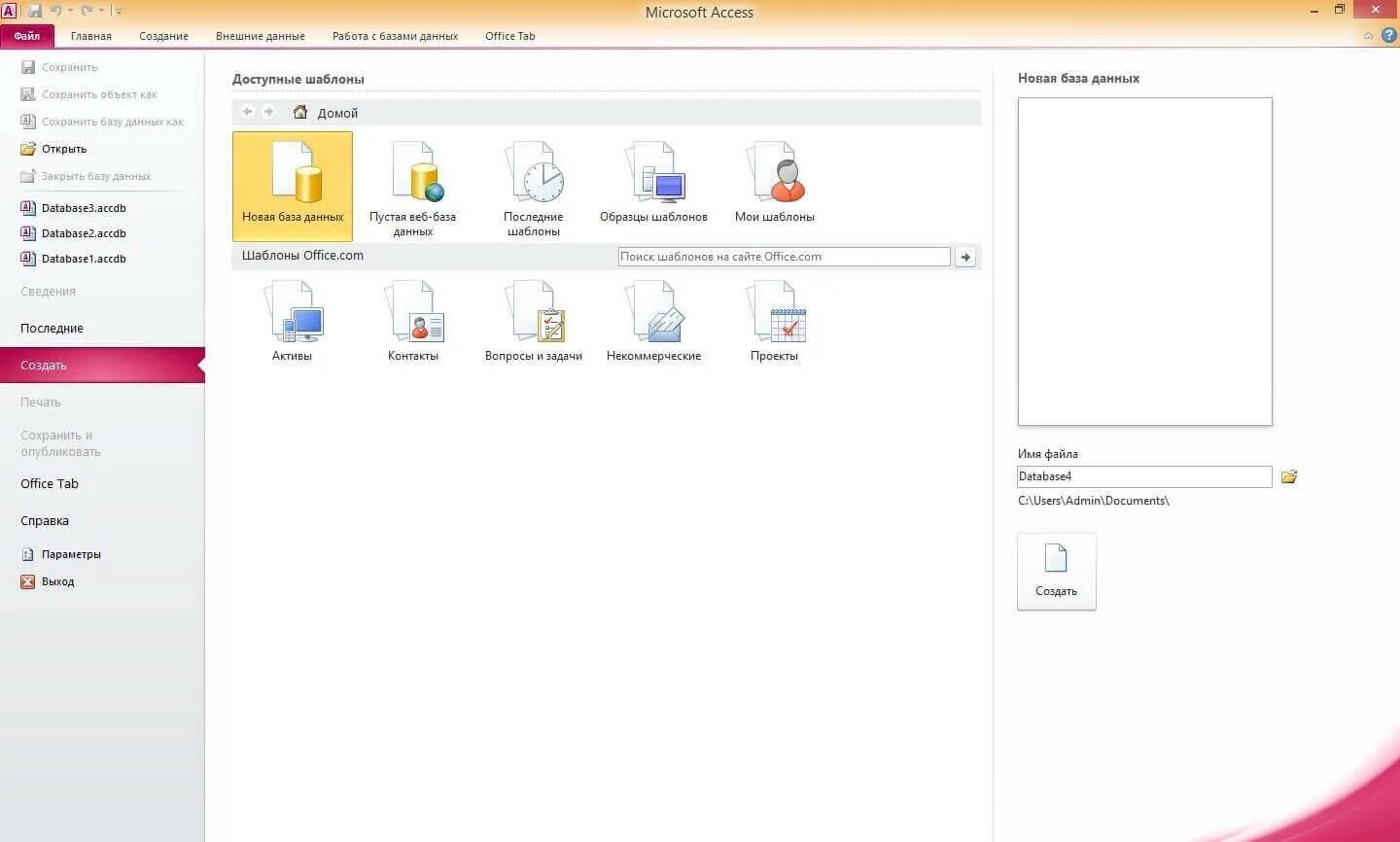Select the "Пустая веб-база данных" template
The height and width of the screenshot is (842, 1400).
pyautogui.click(x=412, y=185)
